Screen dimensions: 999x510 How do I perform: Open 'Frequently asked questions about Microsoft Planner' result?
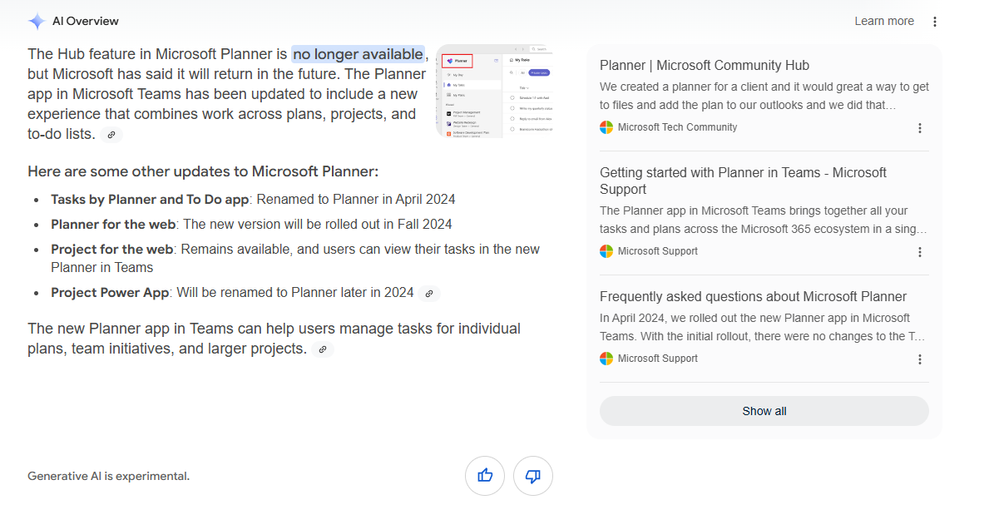point(752,296)
